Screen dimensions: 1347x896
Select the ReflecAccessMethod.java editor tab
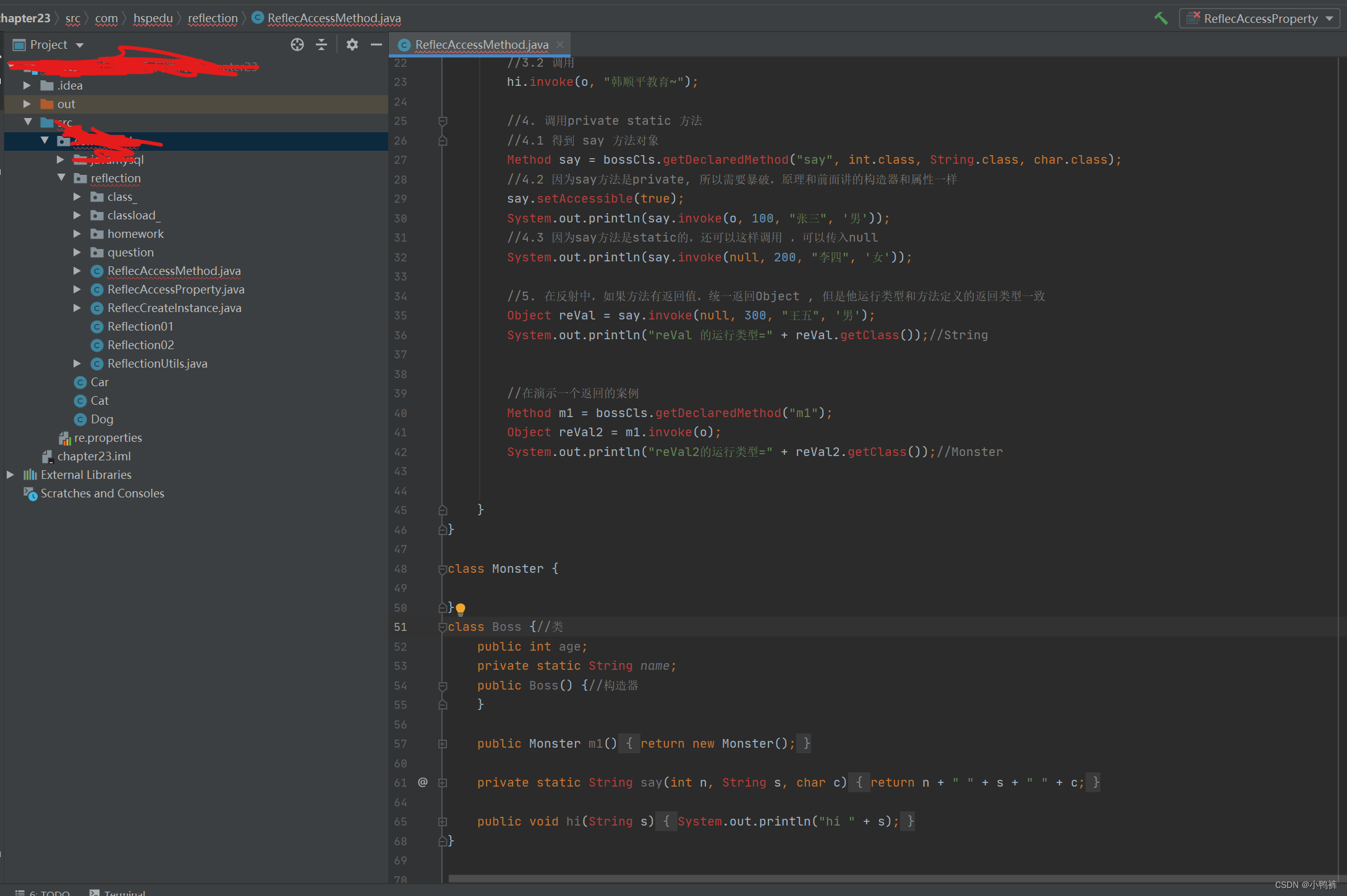(481, 44)
